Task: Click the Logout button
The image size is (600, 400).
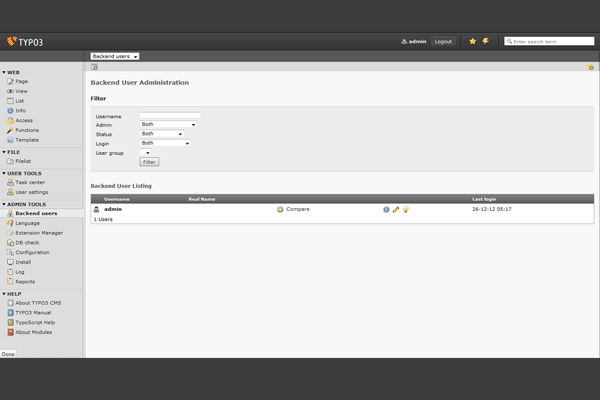Action: [x=443, y=41]
